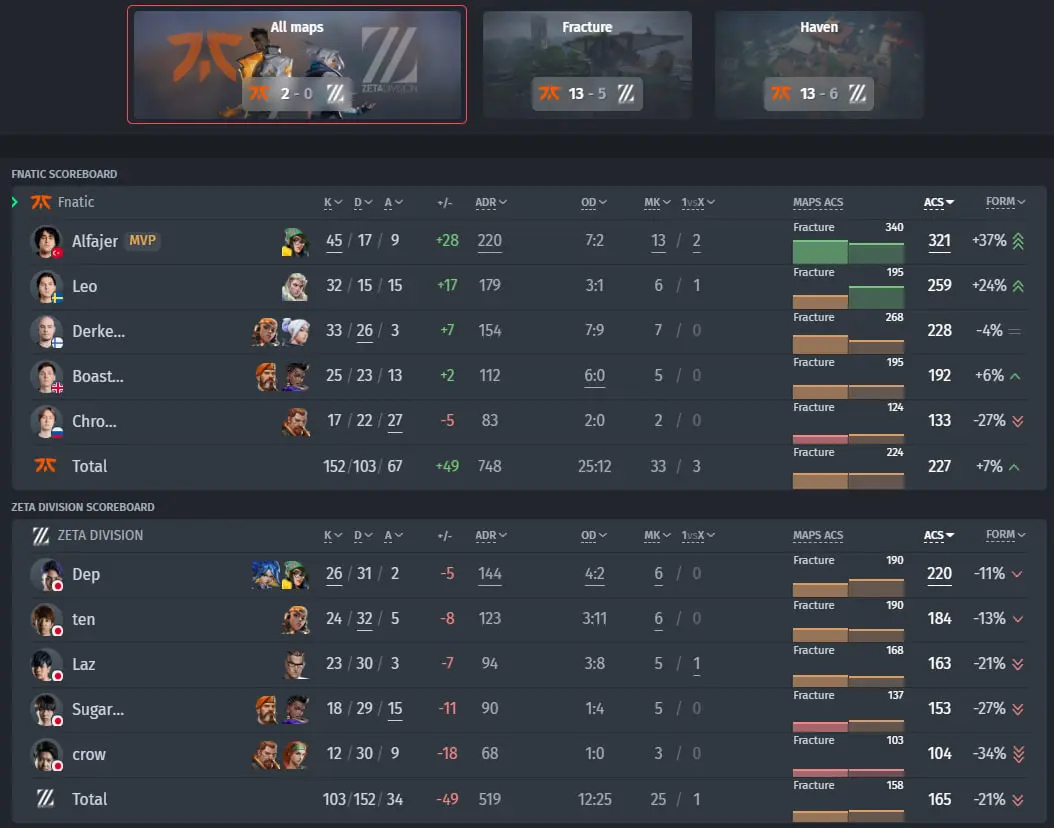
Task: Click SugarZ3ro's first agent icon
Action: (x=266, y=710)
